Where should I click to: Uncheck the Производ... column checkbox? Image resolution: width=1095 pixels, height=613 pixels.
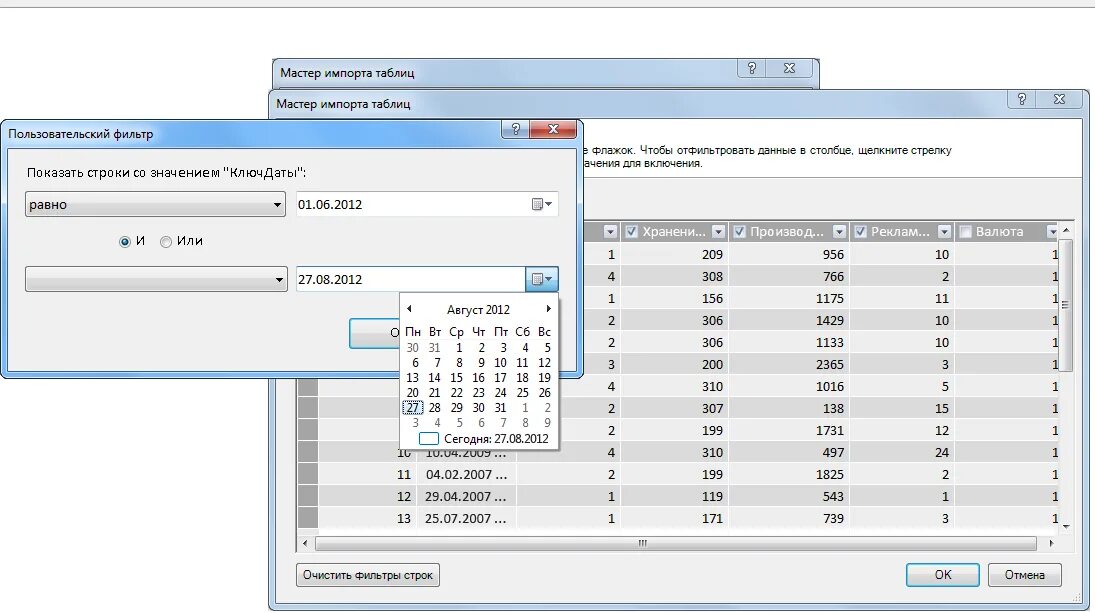tap(740, 232)
